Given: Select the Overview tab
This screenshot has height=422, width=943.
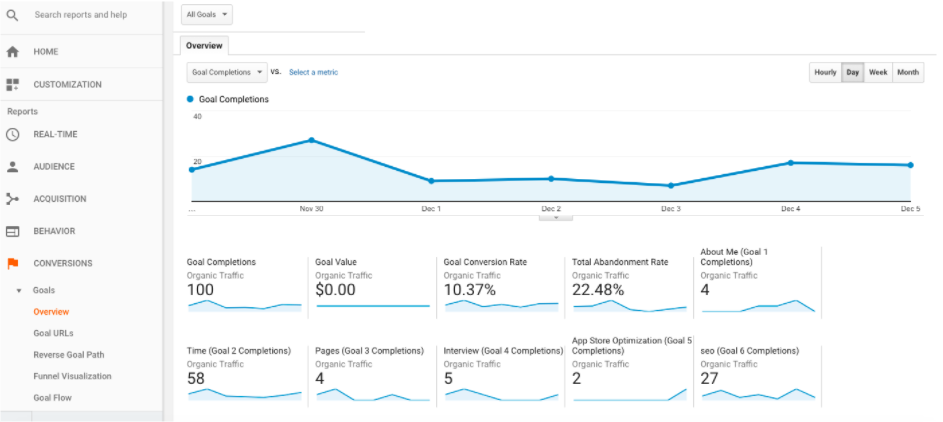Looking at the screenshot, I should 204,46.
